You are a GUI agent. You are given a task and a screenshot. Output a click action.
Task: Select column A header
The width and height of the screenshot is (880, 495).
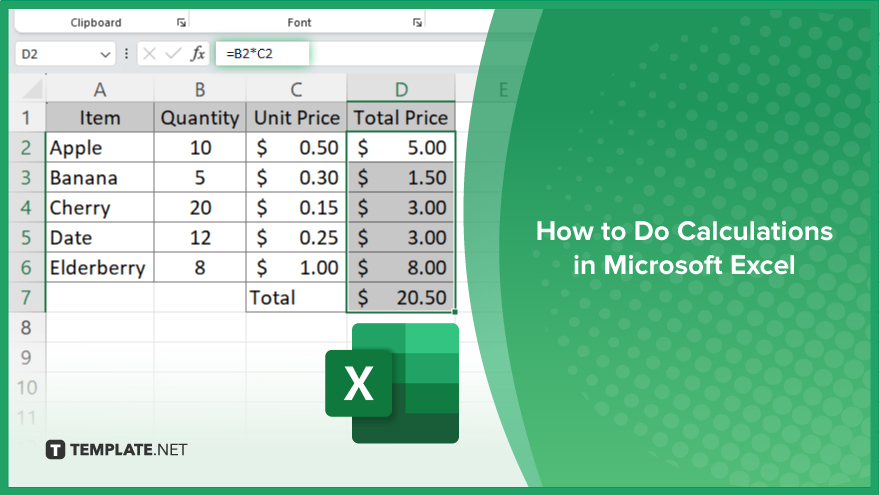(100, 89)
